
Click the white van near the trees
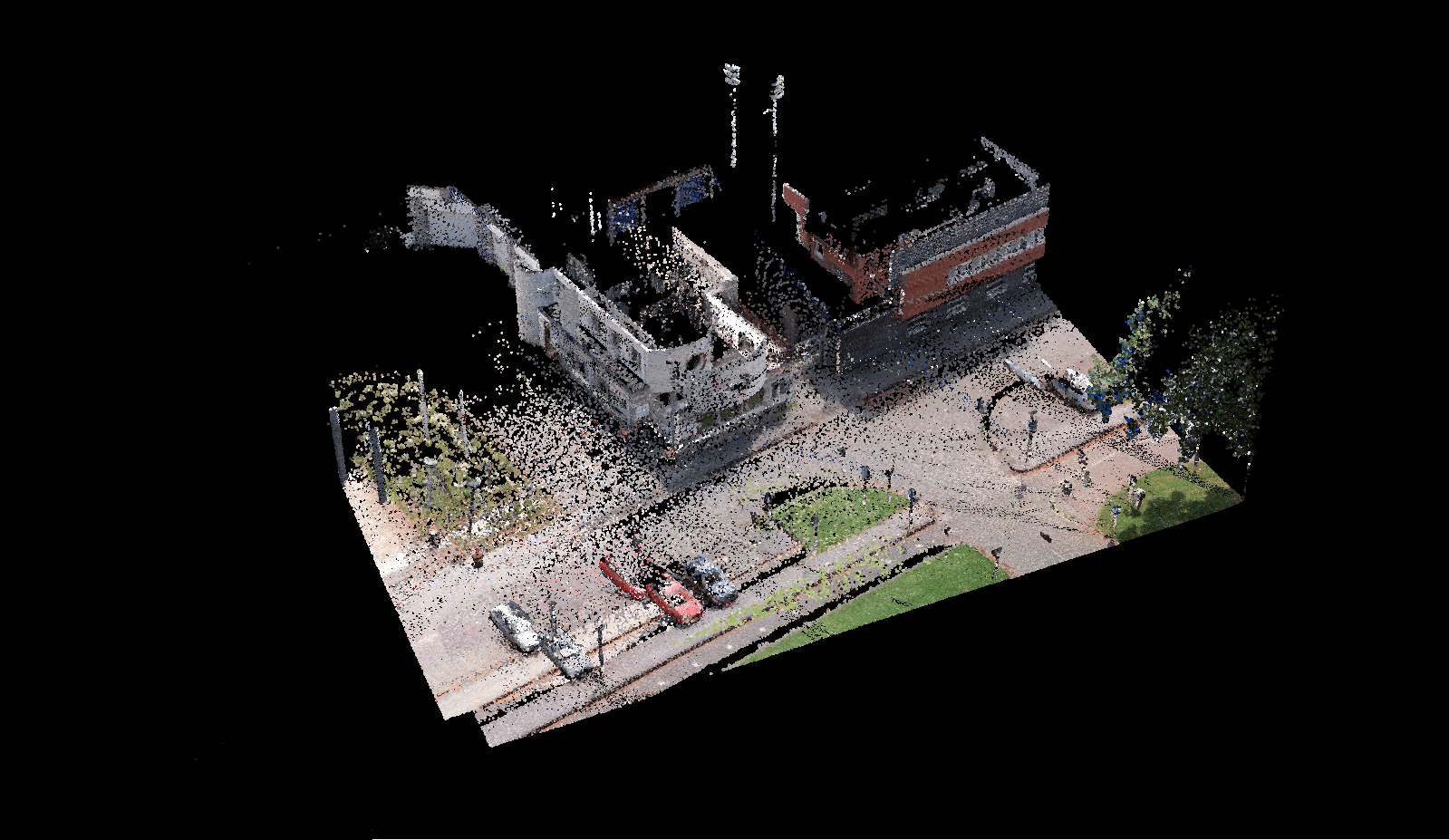click(1074, 387)
